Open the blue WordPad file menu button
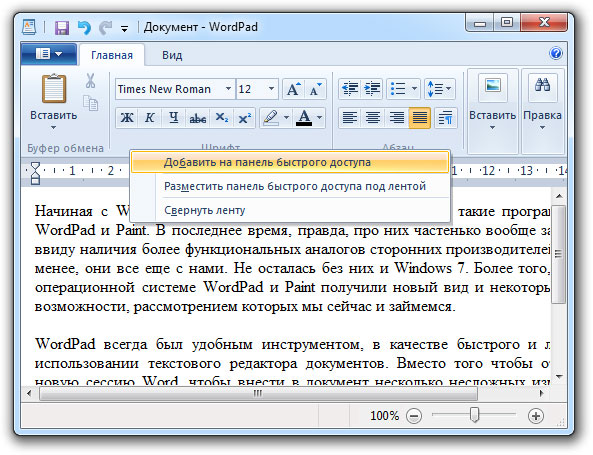Image resolution: width=593 pixels, height=455 pixels. coord(49,54)
